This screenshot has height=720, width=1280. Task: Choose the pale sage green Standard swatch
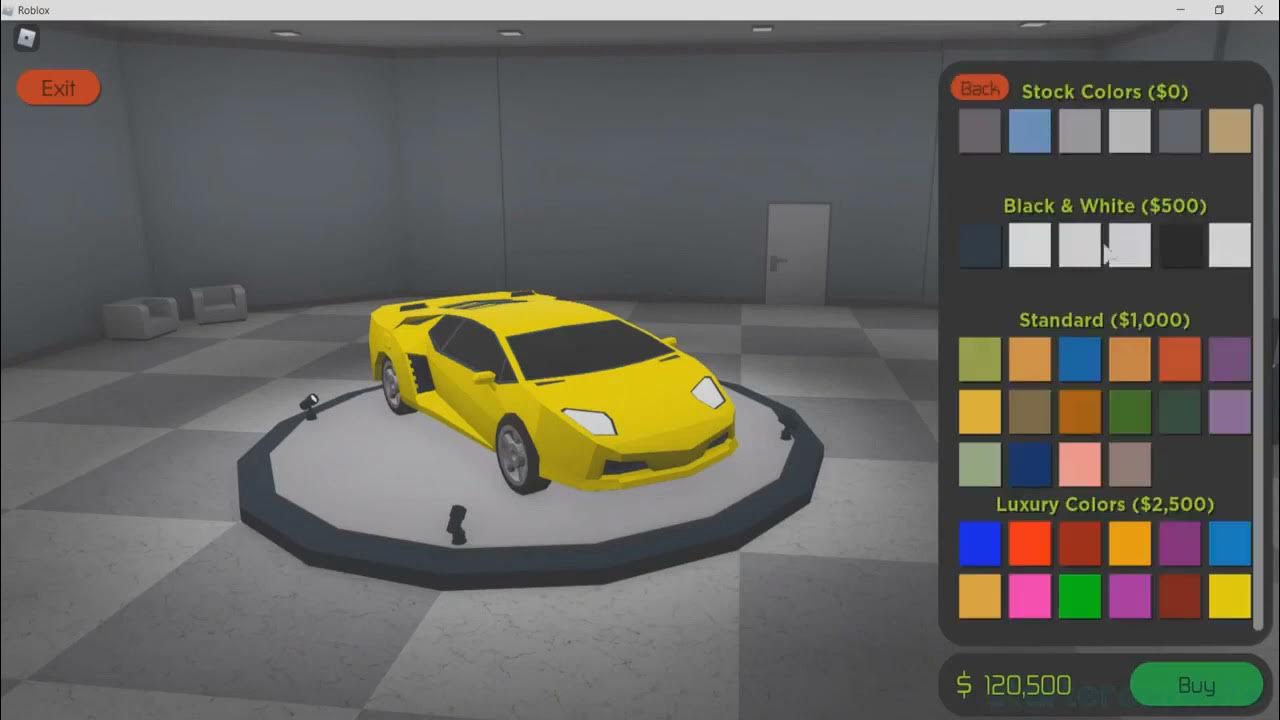980,464
